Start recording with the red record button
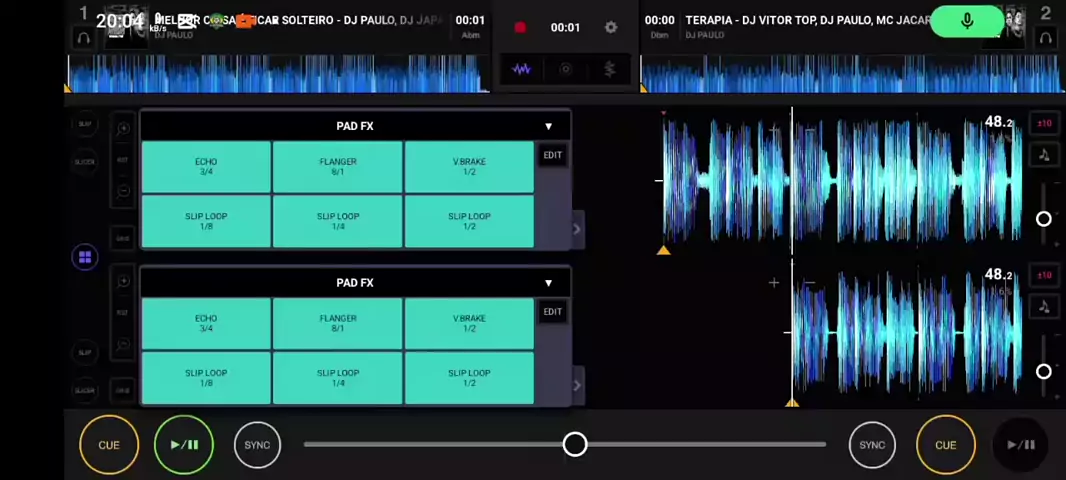1066x480 pixels. [520, 28]
